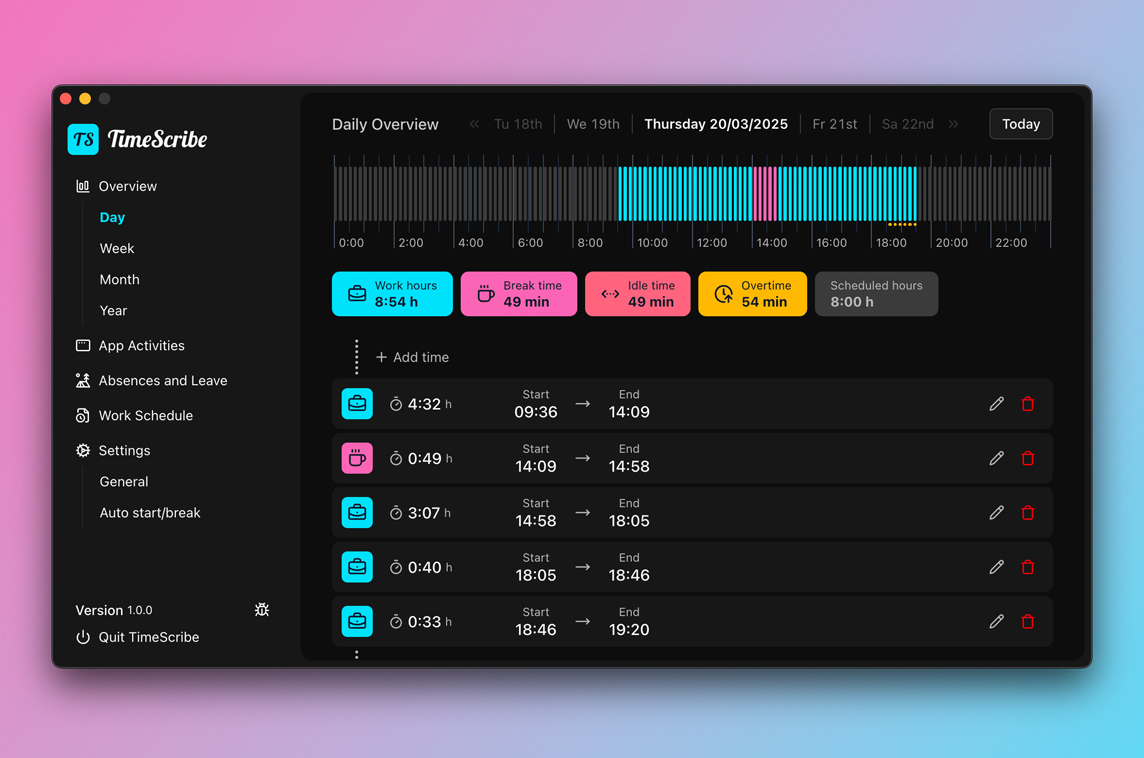
Task: Switch to the Week overview
Action: click(117, 248)
